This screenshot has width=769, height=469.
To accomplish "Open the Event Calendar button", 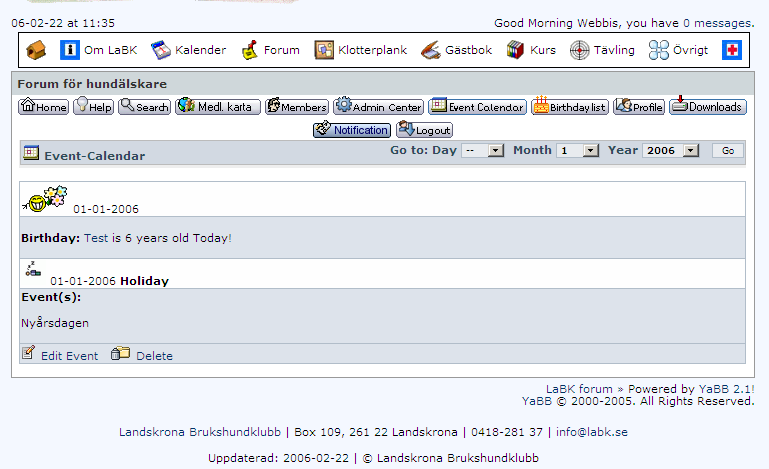I will [x=477, y=106].
